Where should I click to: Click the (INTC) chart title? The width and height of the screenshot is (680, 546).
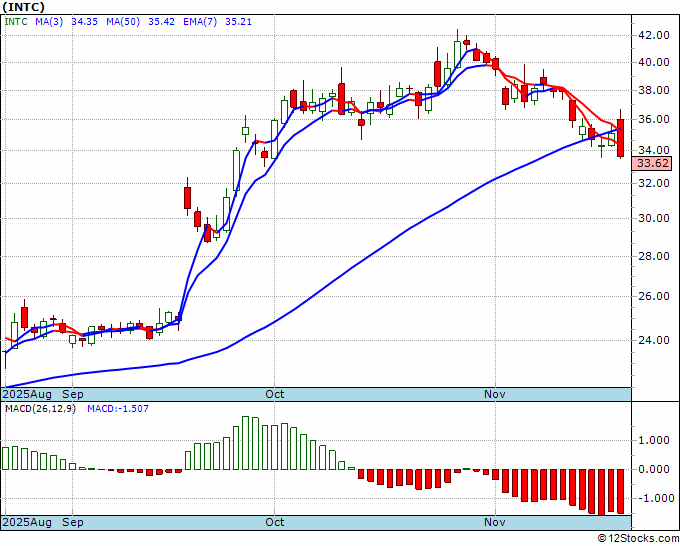[x=23, y=7]
